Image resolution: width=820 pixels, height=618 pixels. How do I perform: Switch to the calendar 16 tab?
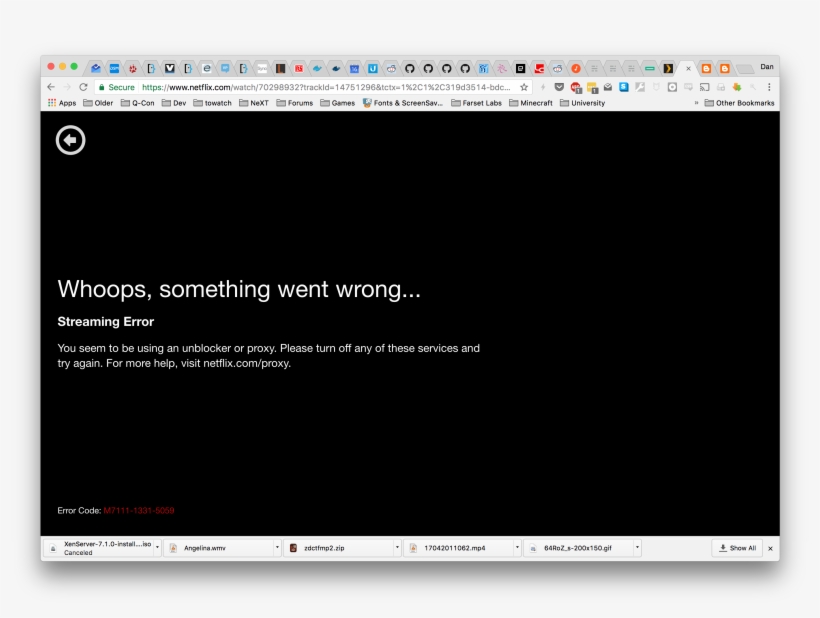pyautogui.click(x=354, y=68)
